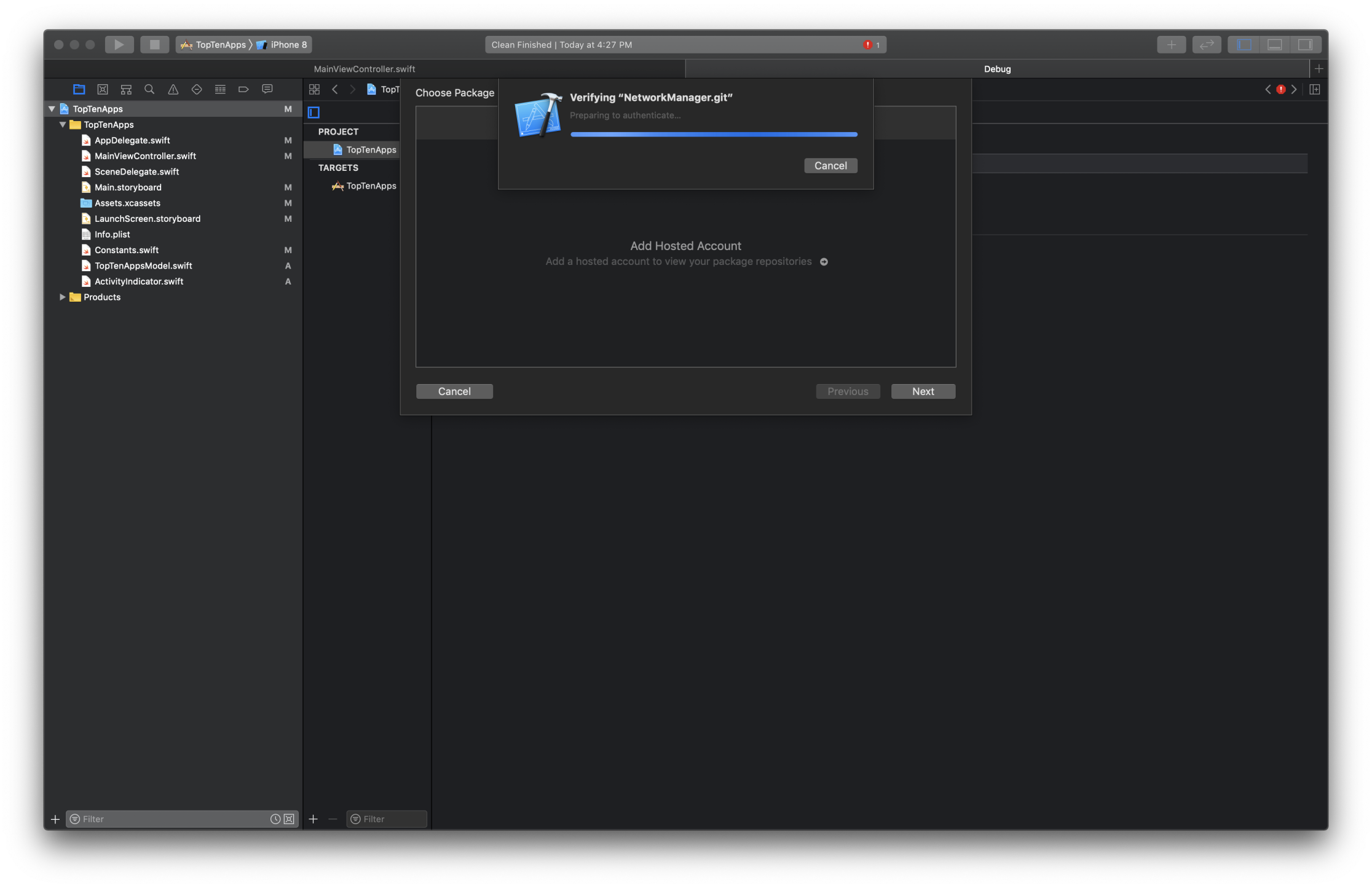Open the Source Control navigator icon
Viewport: 1372px width, 888px height.
tap(103, 89)
